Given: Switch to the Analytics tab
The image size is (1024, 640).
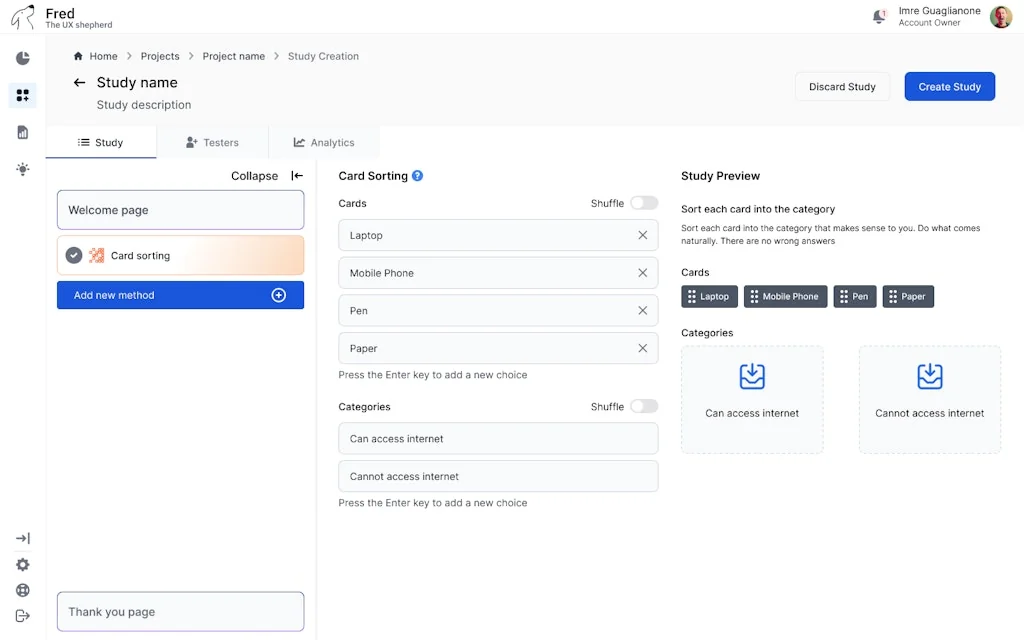Looking at the screenshot, I should coord(323,142).
